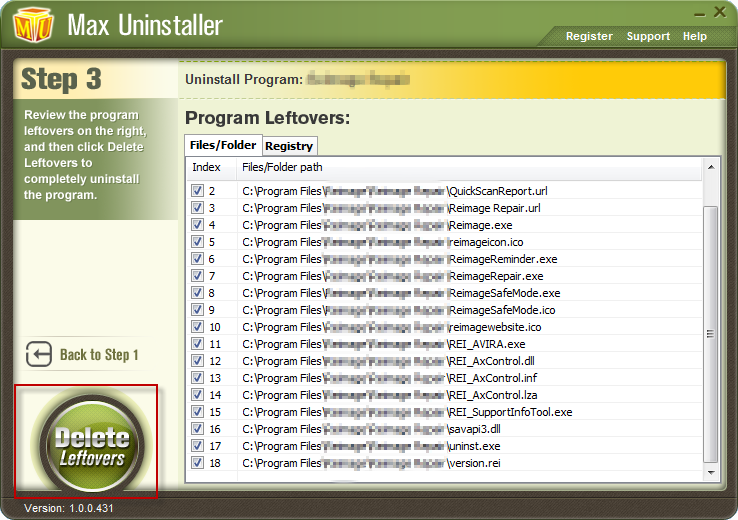
Task: Click the scrollbar up arrow
Action: coord(711,167)
